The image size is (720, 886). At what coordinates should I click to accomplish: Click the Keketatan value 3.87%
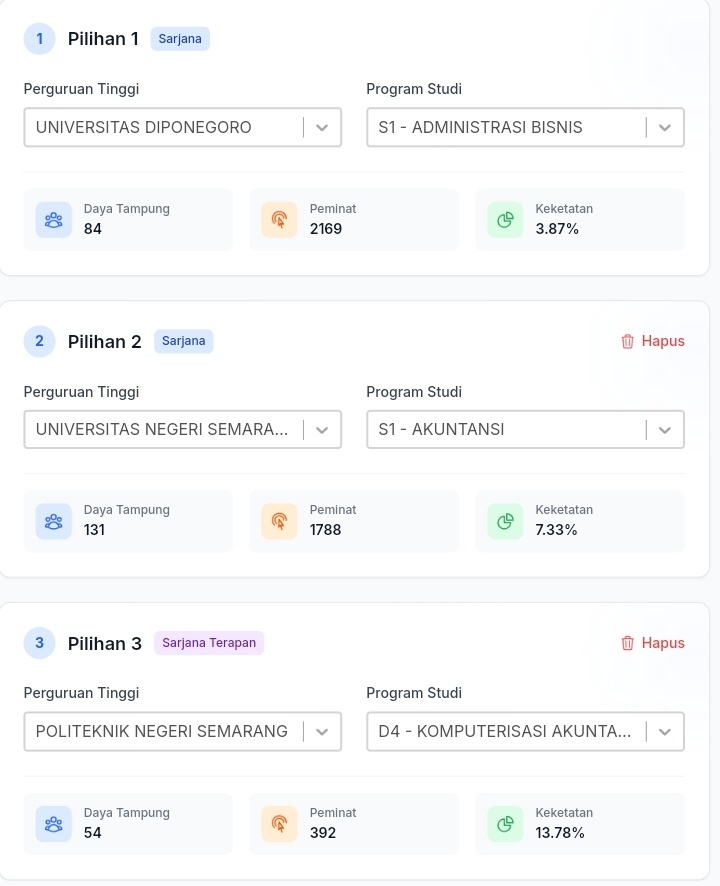557,229
